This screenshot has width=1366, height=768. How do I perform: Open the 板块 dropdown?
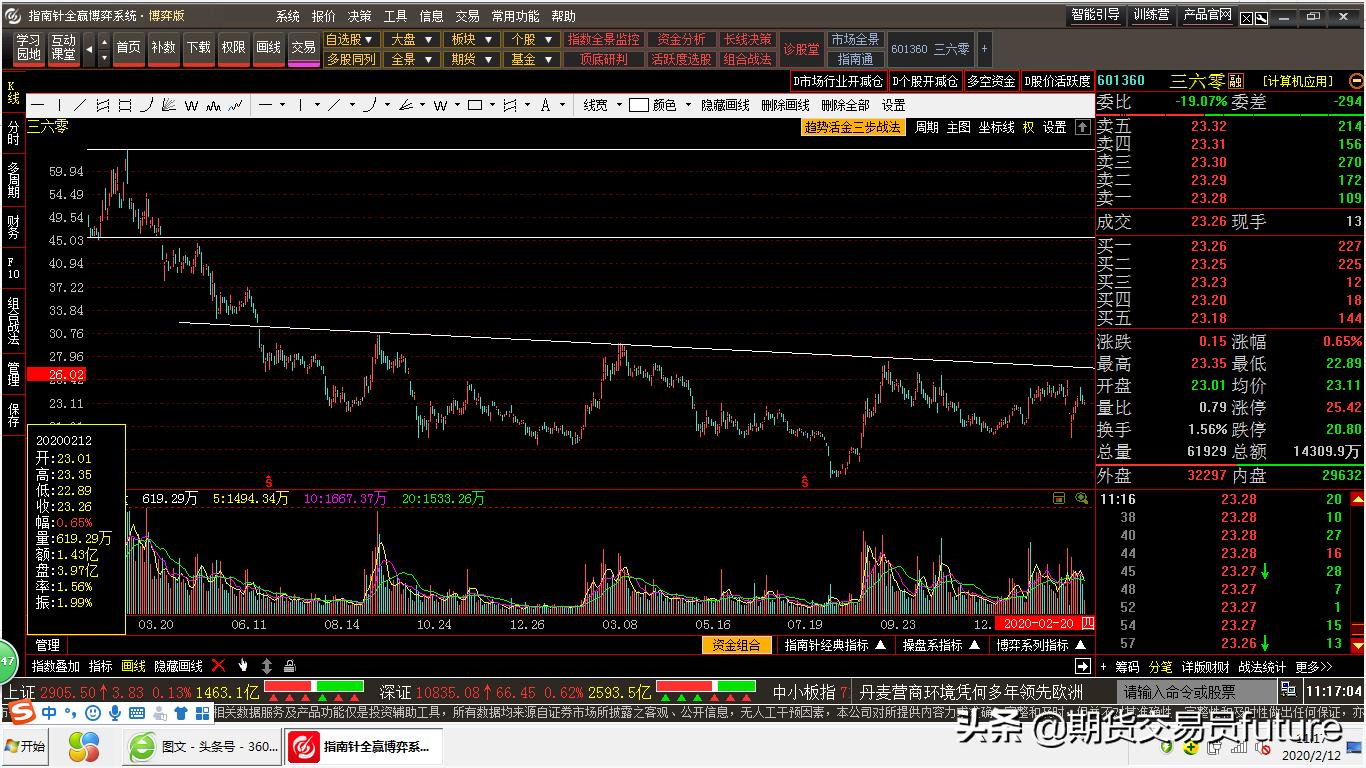coord(471,39)
